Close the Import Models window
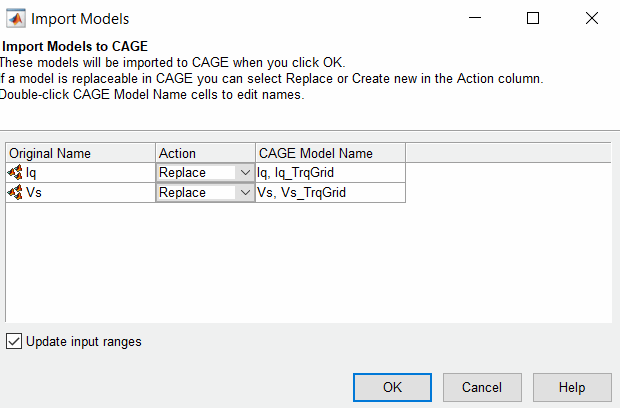Screen dimensions: 620x408 pos(592,18)
